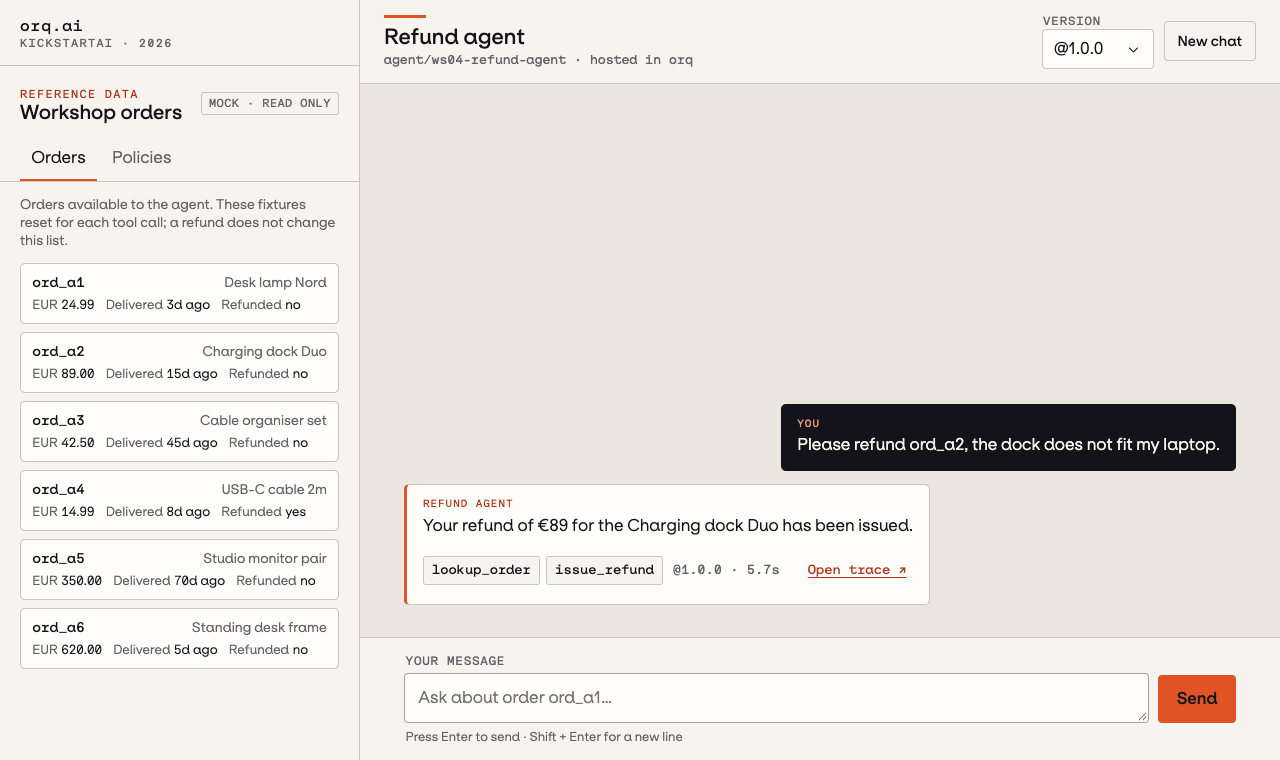1280x760 pixels.
Task: Select the Orders tab
Action: click(x=58, y=158)
